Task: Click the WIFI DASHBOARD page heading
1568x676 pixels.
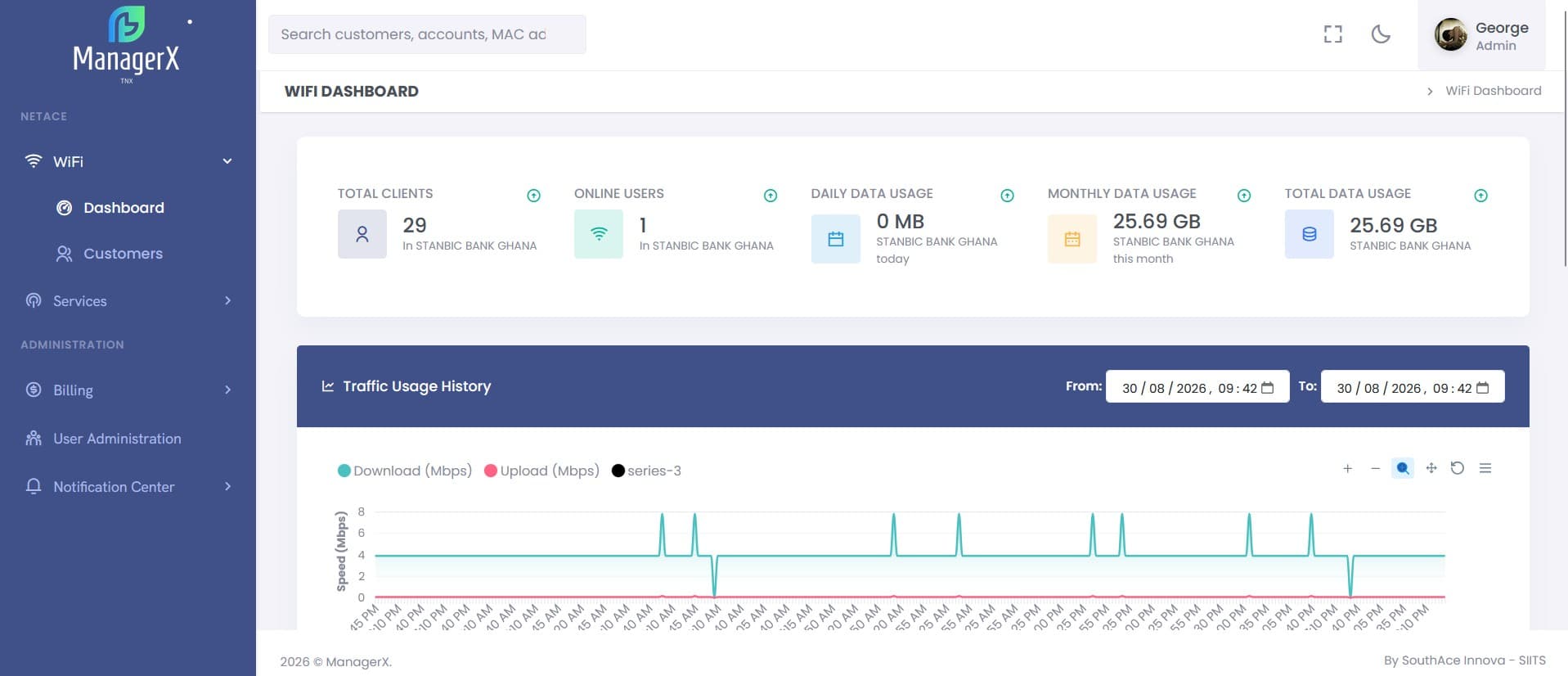Action: pyautogui.click(x=352, y=92)
